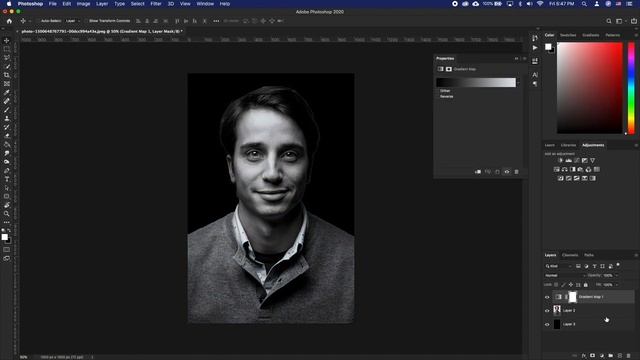Viewport: 640px width, 360px height.
Task: Open the gradient picker dropdown arrow
Action: tap(518, 83)
